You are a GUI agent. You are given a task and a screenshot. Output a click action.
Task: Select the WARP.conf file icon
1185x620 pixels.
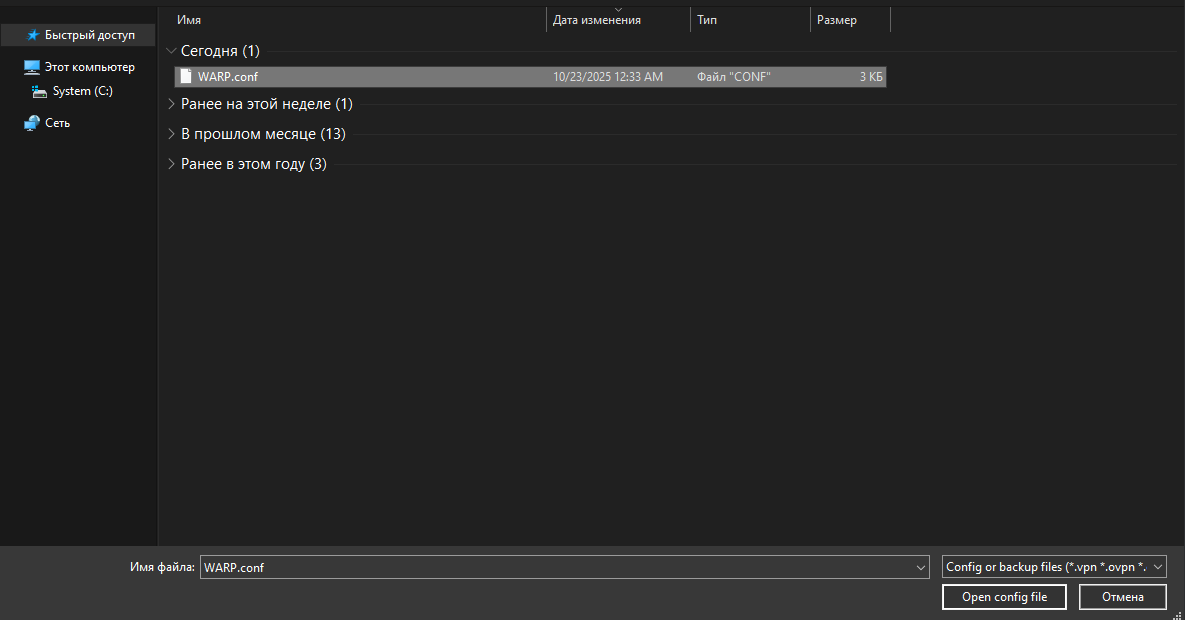(185, 76)
